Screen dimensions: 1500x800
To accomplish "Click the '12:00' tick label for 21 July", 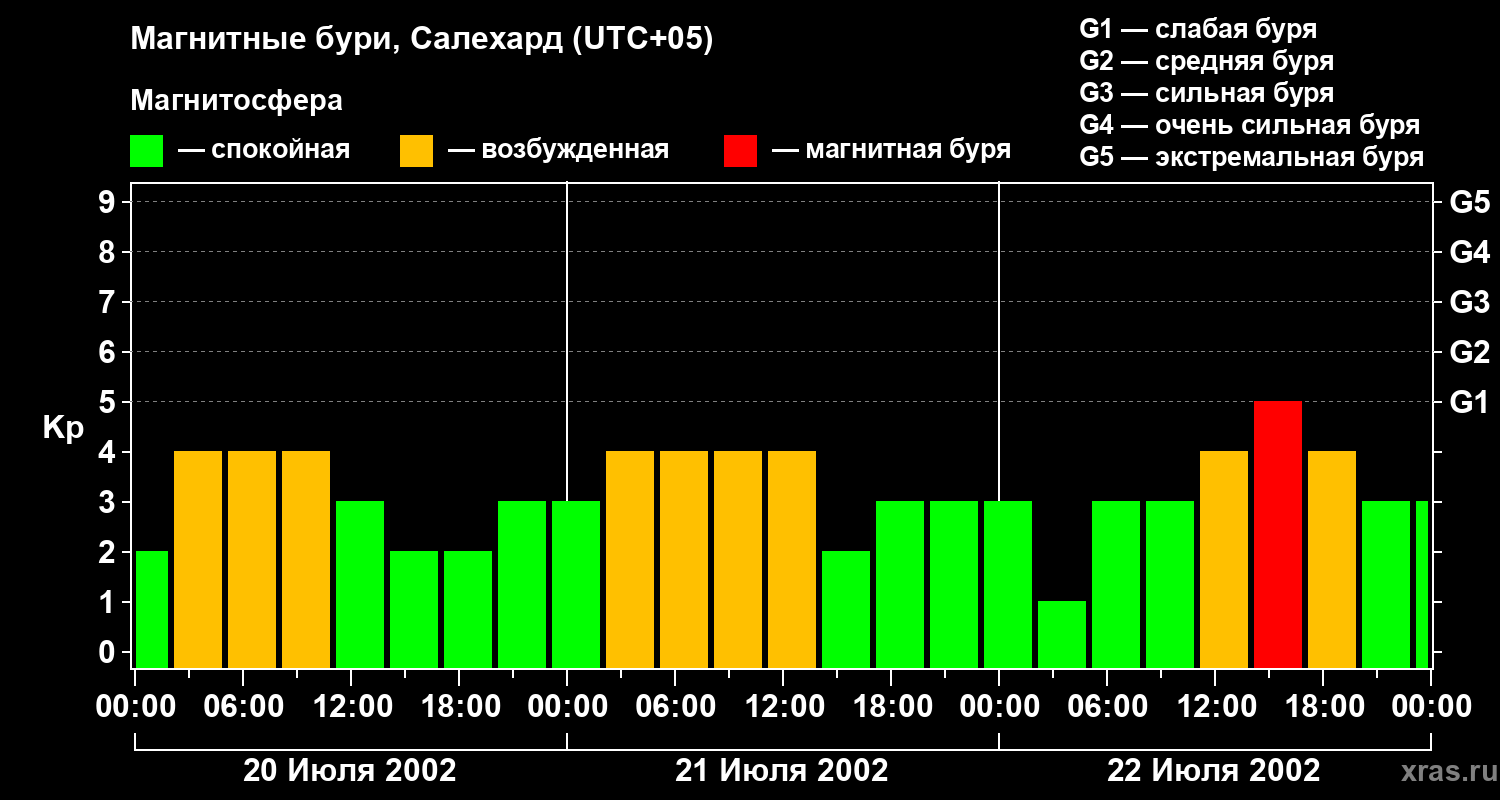I will [x=784, y=707].
